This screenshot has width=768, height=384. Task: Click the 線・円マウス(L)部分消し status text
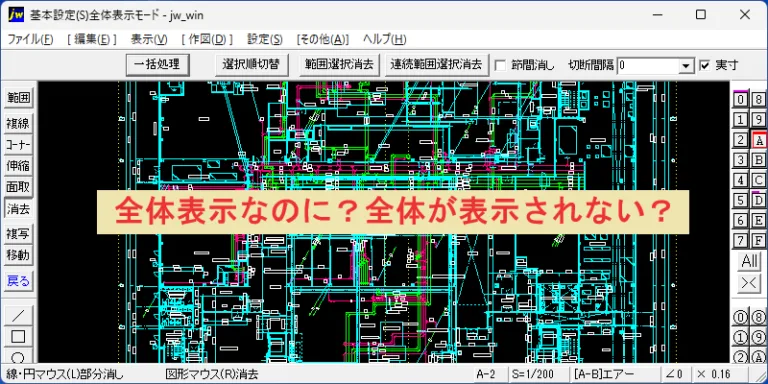(x=65, y=375)
